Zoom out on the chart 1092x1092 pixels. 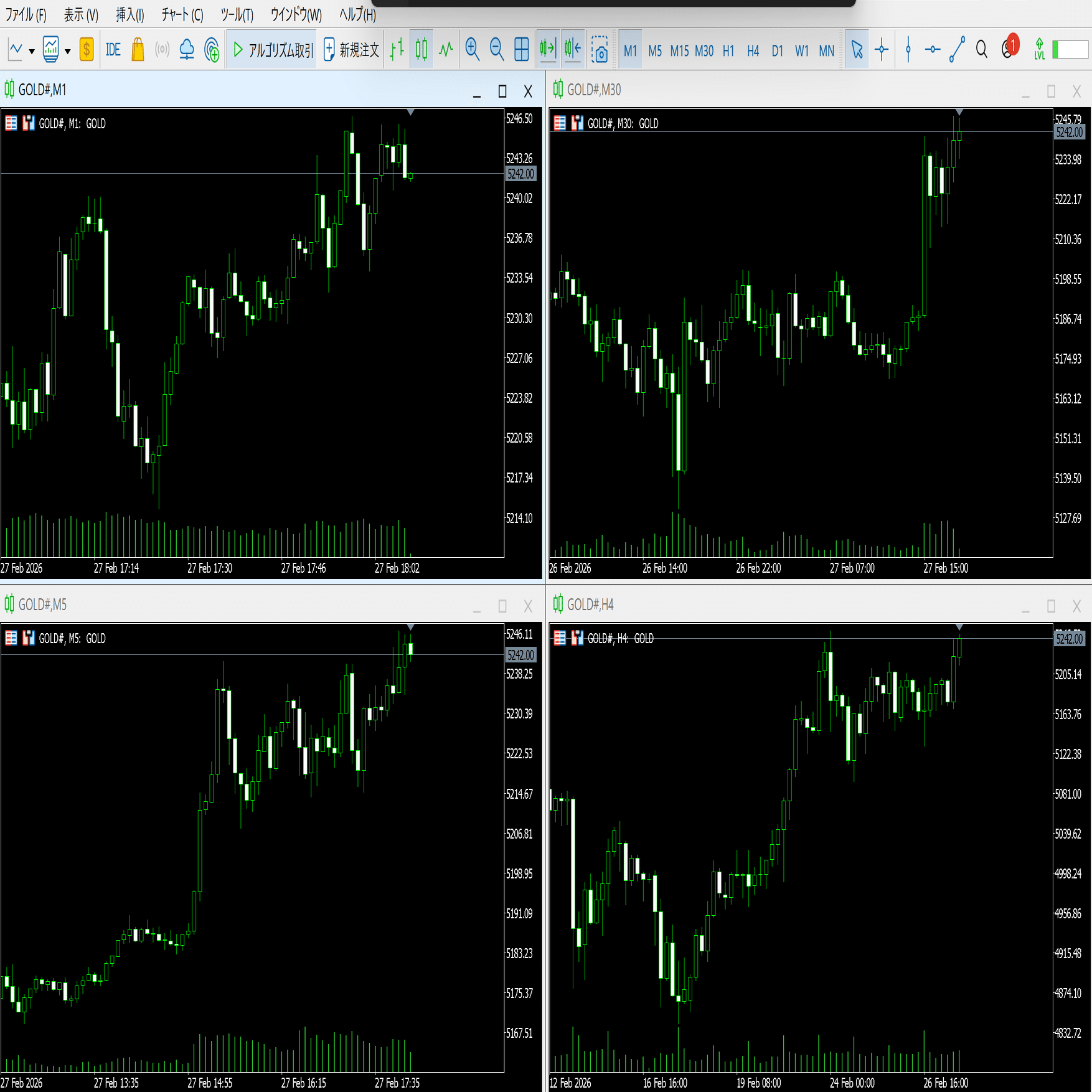click(497, 49)
